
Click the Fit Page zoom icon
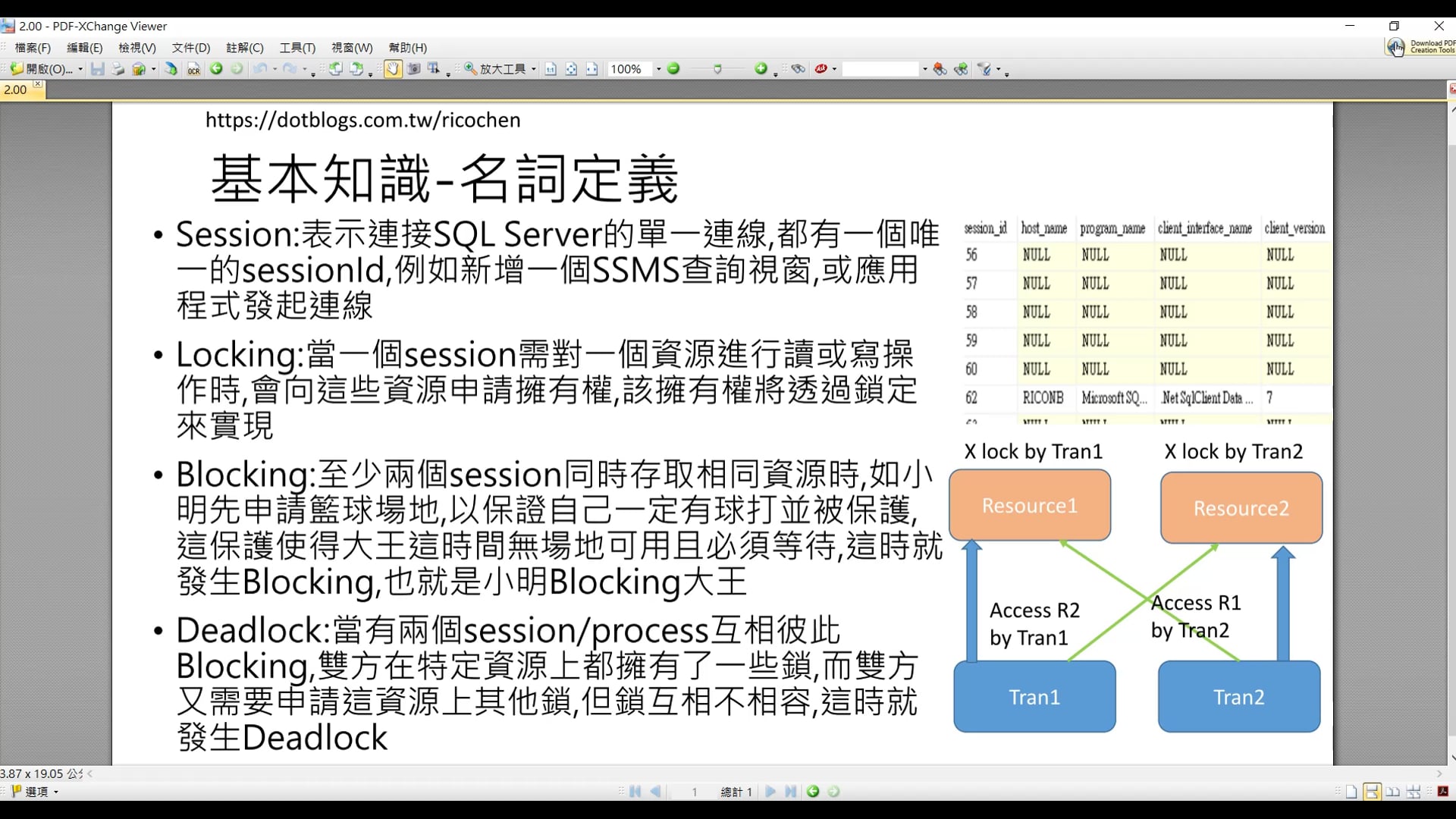(571, 69)
